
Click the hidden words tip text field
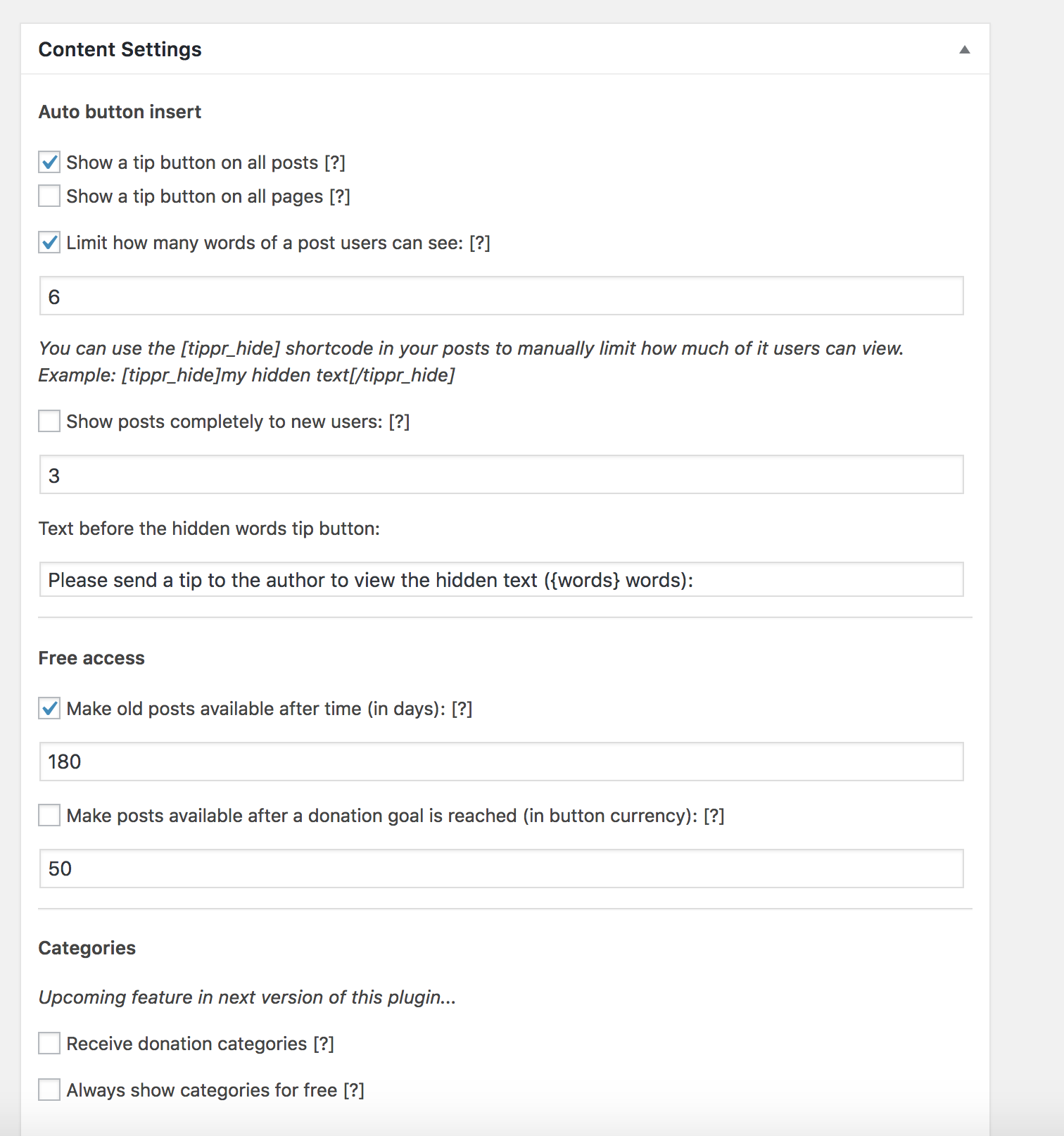point(501,579)
